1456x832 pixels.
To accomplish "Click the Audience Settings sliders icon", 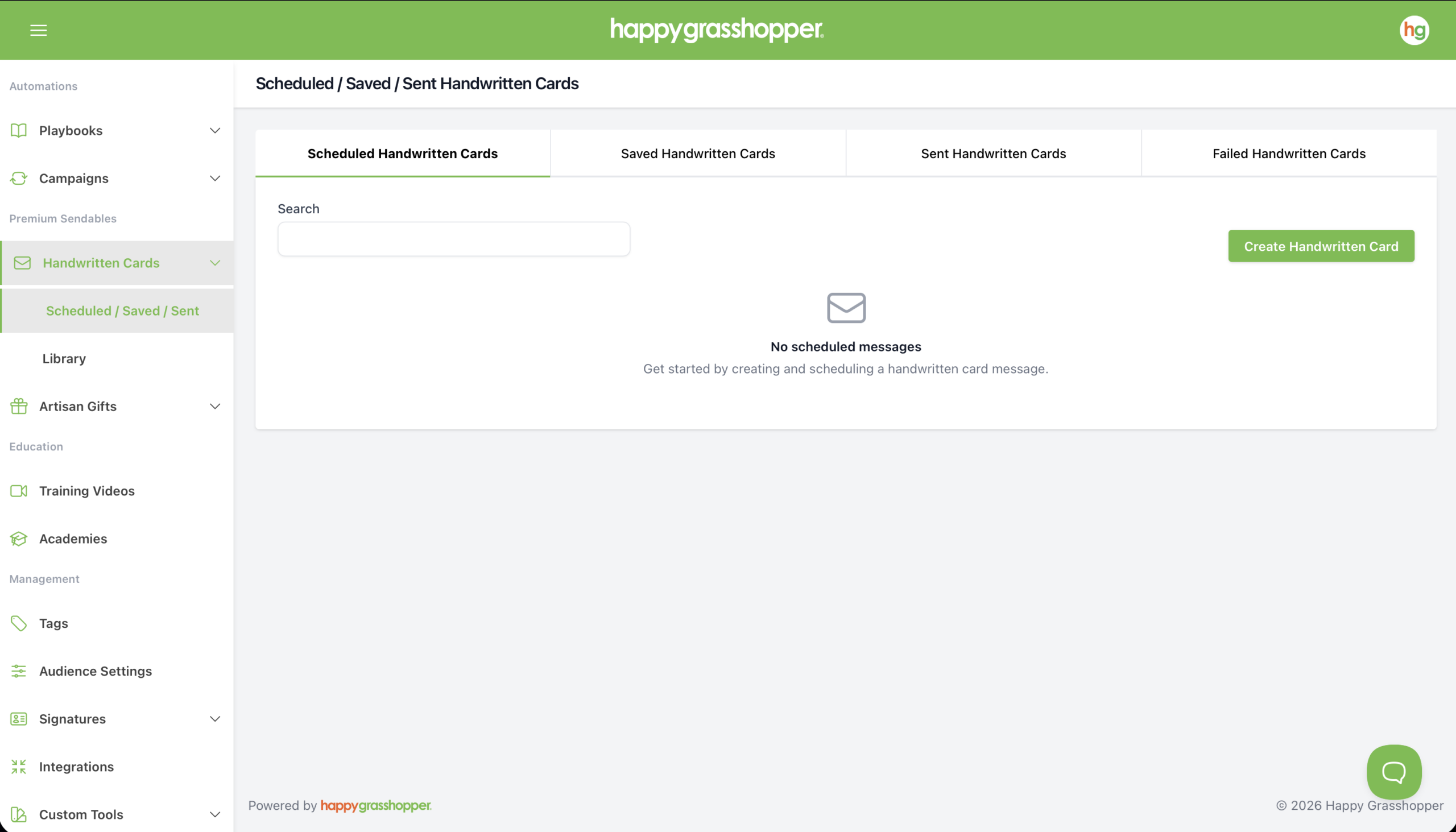I will click(x=19, y=671).
